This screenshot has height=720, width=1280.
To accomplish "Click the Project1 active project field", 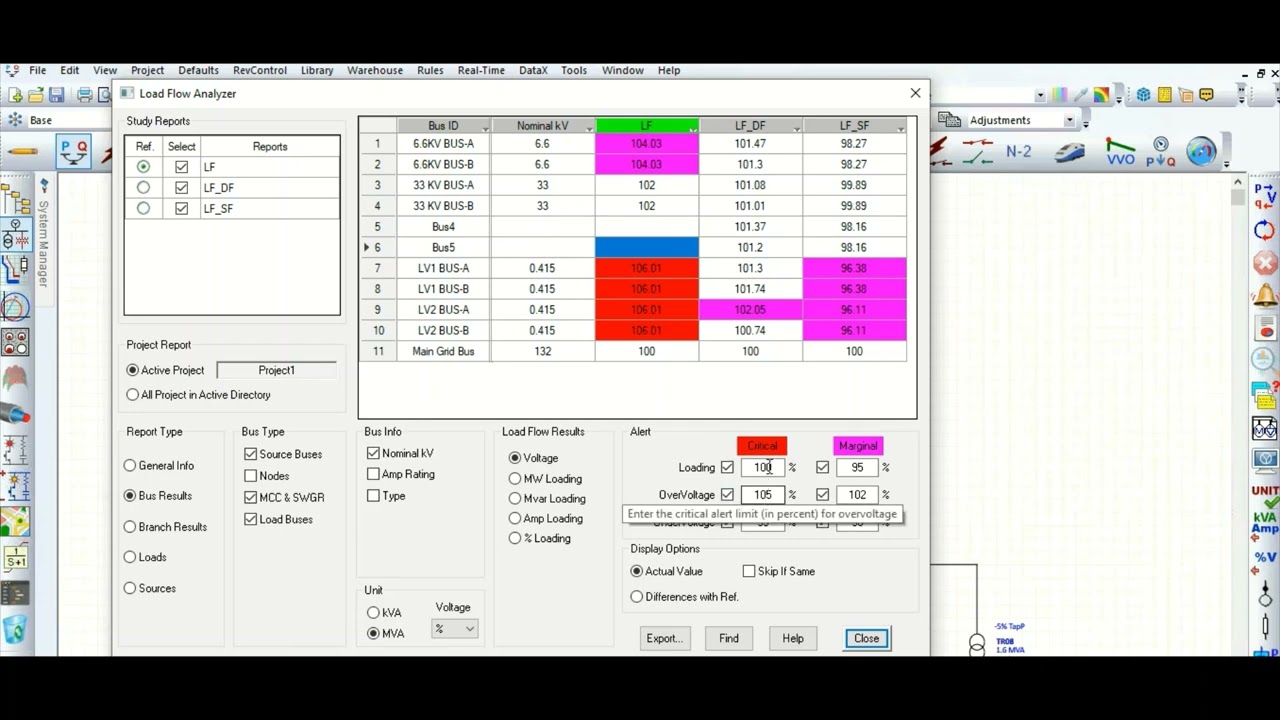I will click(276, 370).
